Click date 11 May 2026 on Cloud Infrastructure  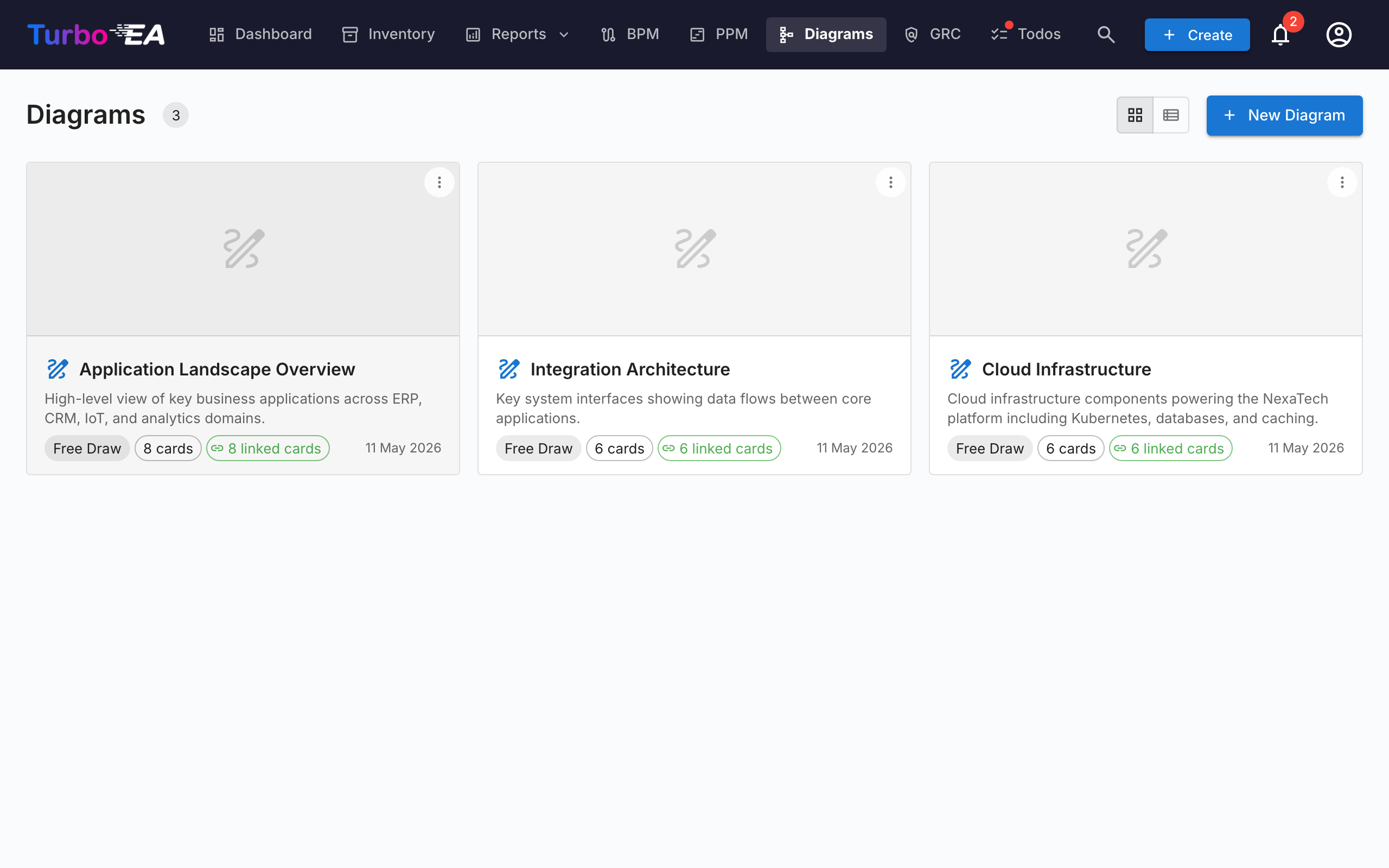pos(1307,448)
